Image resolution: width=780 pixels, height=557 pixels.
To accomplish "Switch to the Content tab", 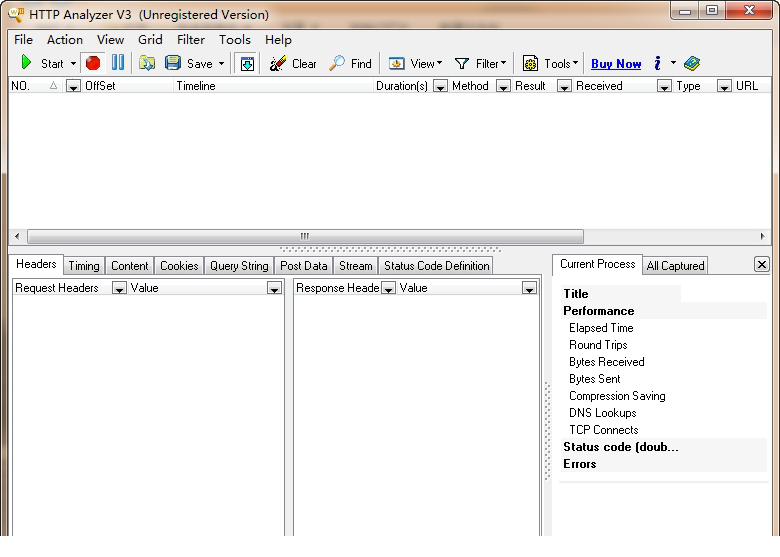I will [130, 266].
